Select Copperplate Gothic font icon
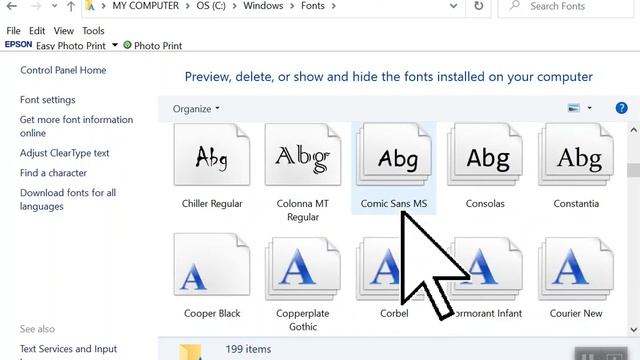 [303, 269]
